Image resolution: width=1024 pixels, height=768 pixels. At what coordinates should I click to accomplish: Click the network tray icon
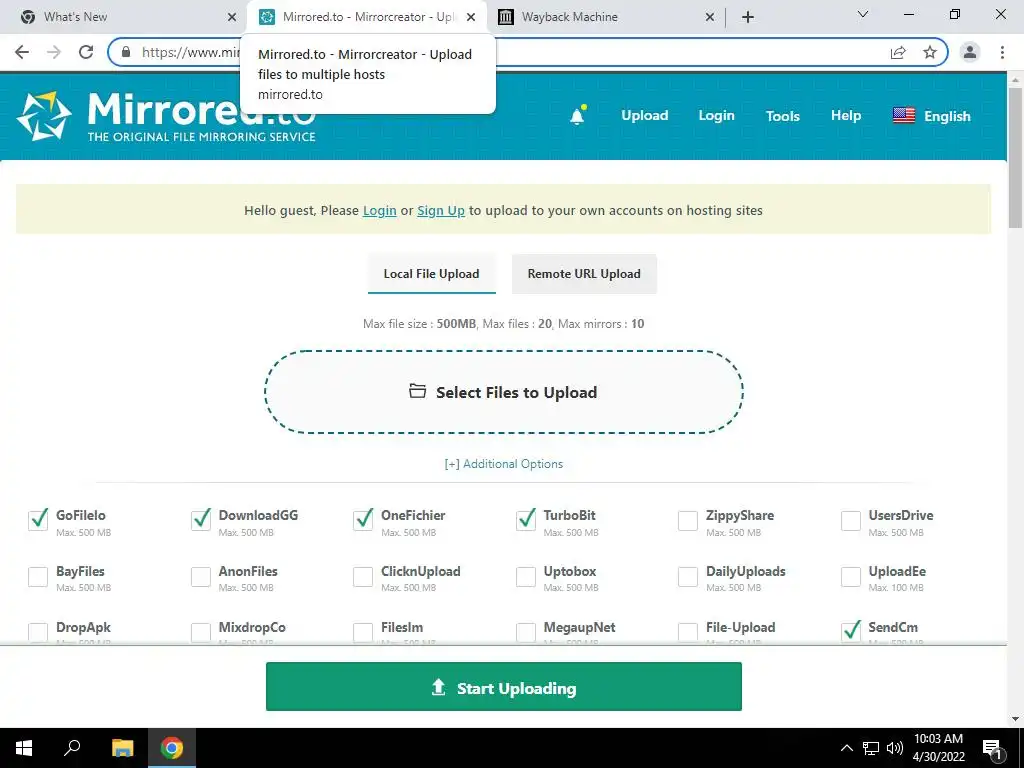(871, 748)
